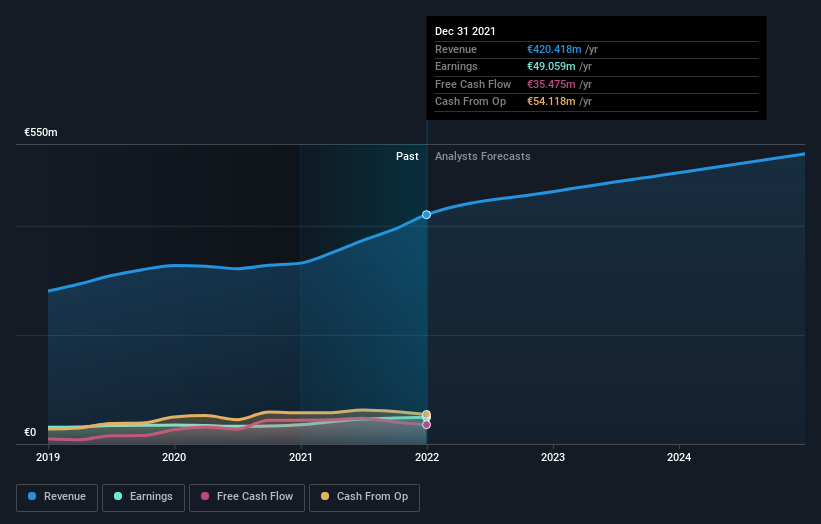This screenshot has width=821, height=524.
Task: Click the Free Cash Flow label in tooltip
Action: [x=473, y=84]
